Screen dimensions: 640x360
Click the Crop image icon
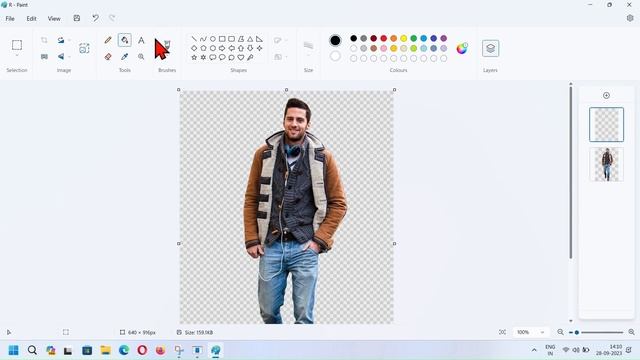tap(44, 40)
